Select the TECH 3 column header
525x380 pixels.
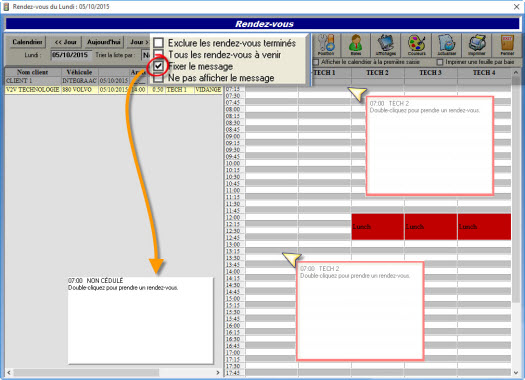click(x=431, y=73)
